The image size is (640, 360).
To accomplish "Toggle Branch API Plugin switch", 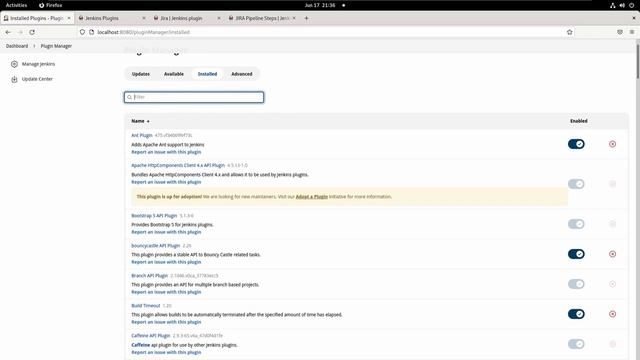I will [576, 284].
